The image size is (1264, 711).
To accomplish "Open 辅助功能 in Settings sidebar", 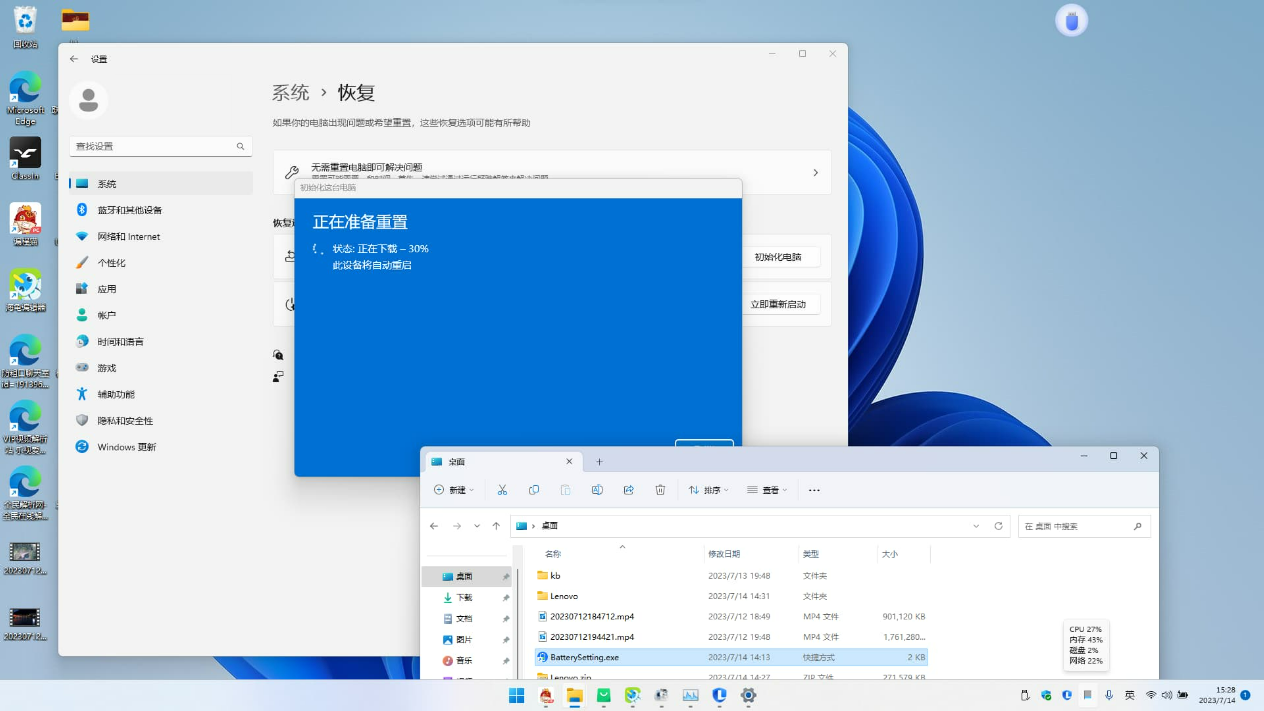I will [160, 394].
